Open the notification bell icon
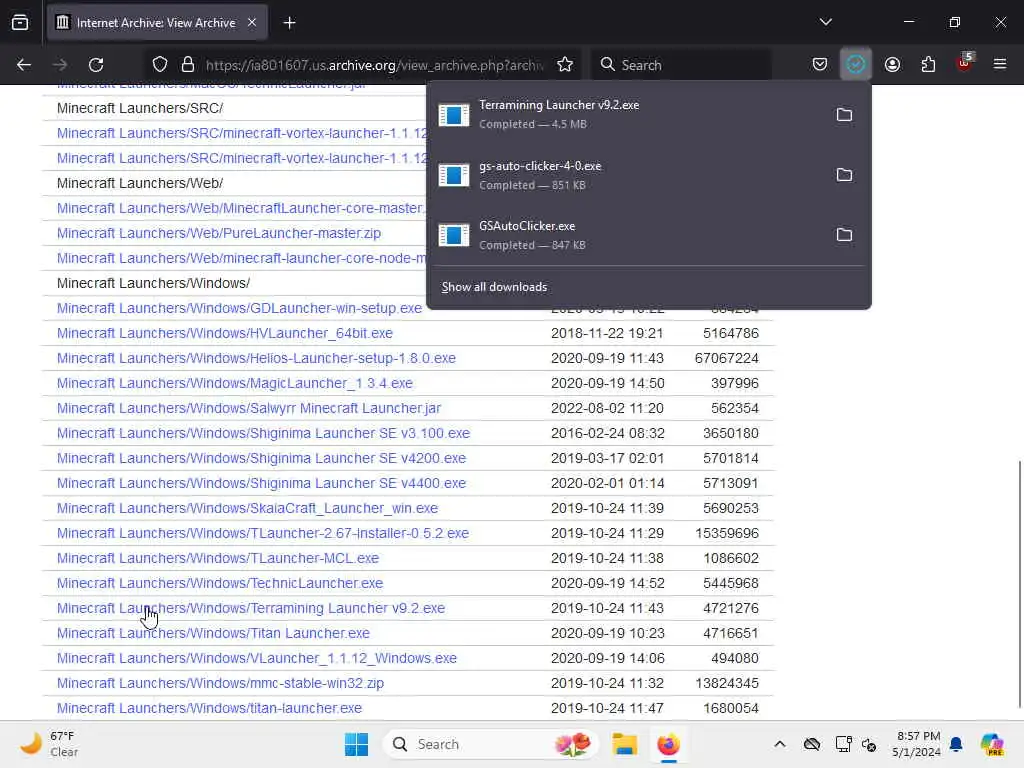Viewport: 1024px width, 768px height. (x=956, y=744)
